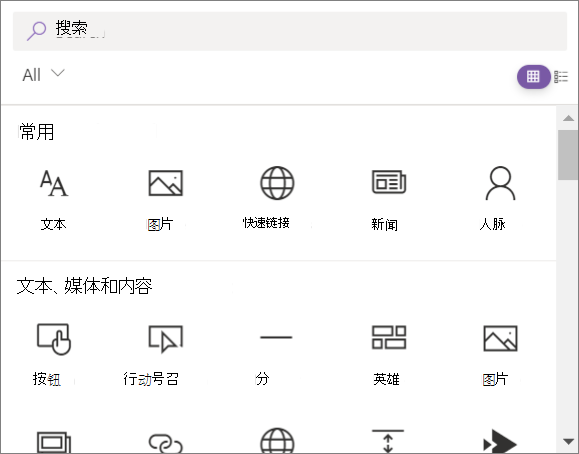Screen dimensions: 579x454
Task: Select the globe icon in bottom row
Action: tap(277, 441)
